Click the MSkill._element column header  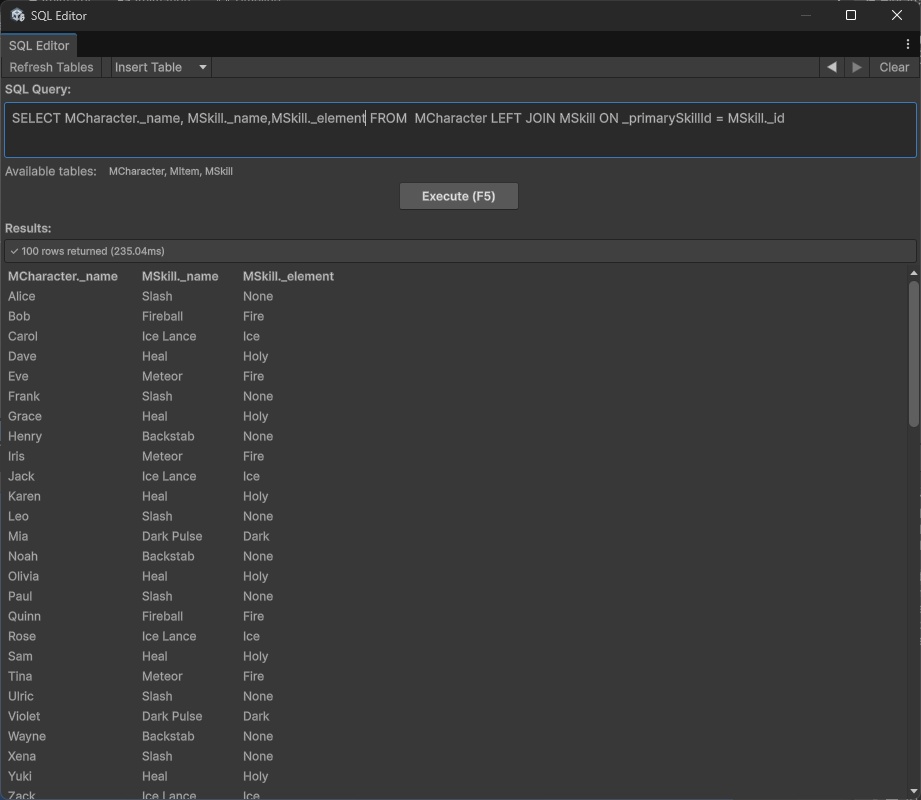point(288,276)
